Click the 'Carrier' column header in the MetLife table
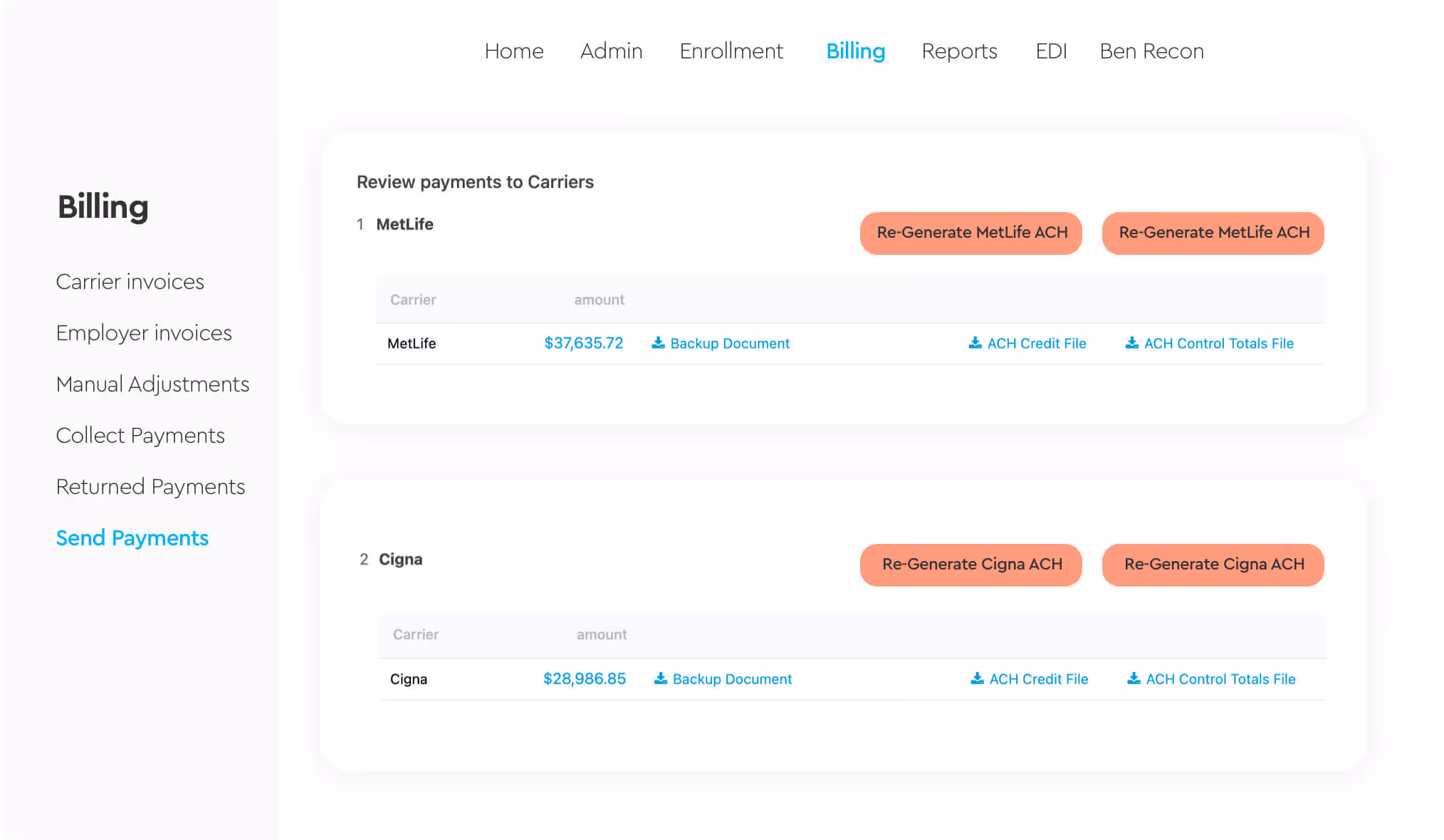The height and width of the screenshot is (840, 1444). [413, 300]
